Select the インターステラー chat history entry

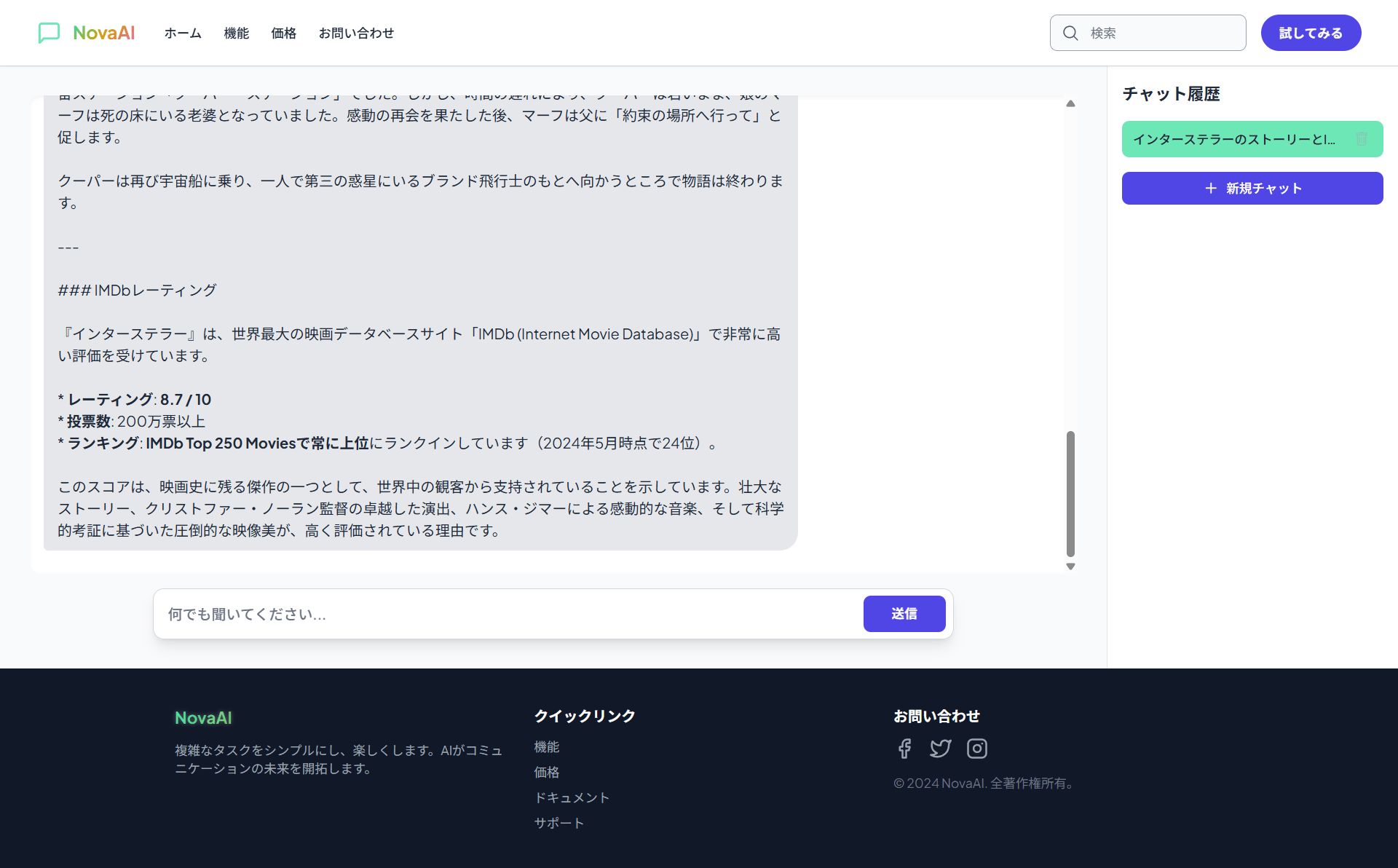coord(1233,139)
